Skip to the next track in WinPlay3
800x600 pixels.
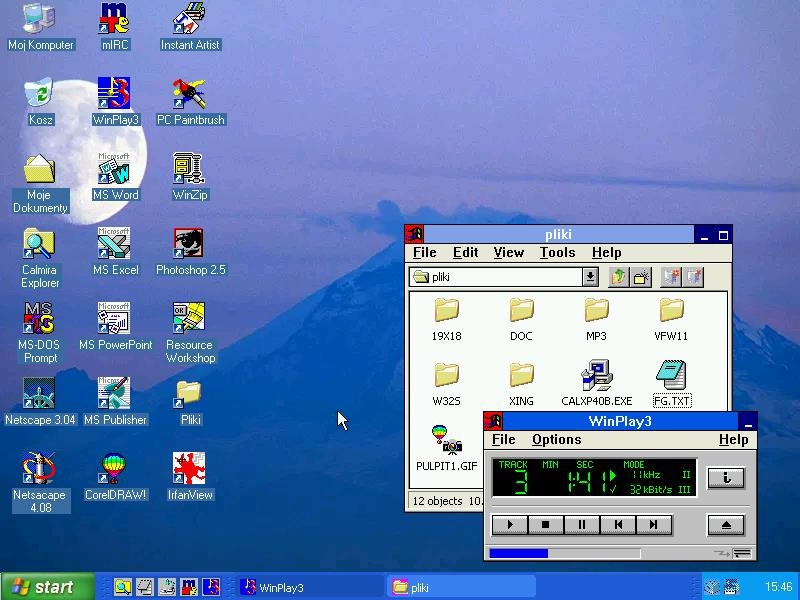point(654,524)
